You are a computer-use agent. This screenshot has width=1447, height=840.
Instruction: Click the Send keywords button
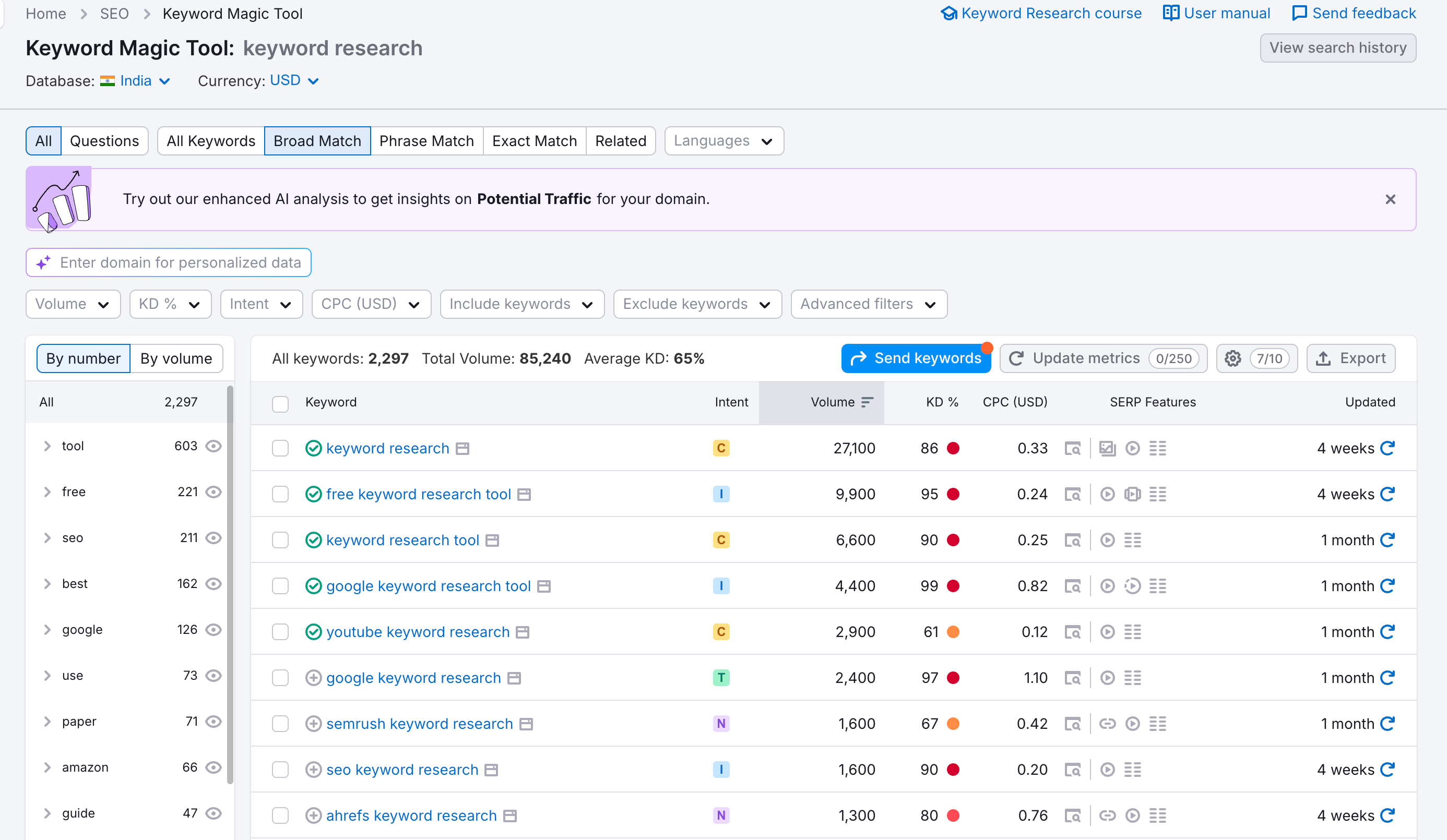(916, 358)
